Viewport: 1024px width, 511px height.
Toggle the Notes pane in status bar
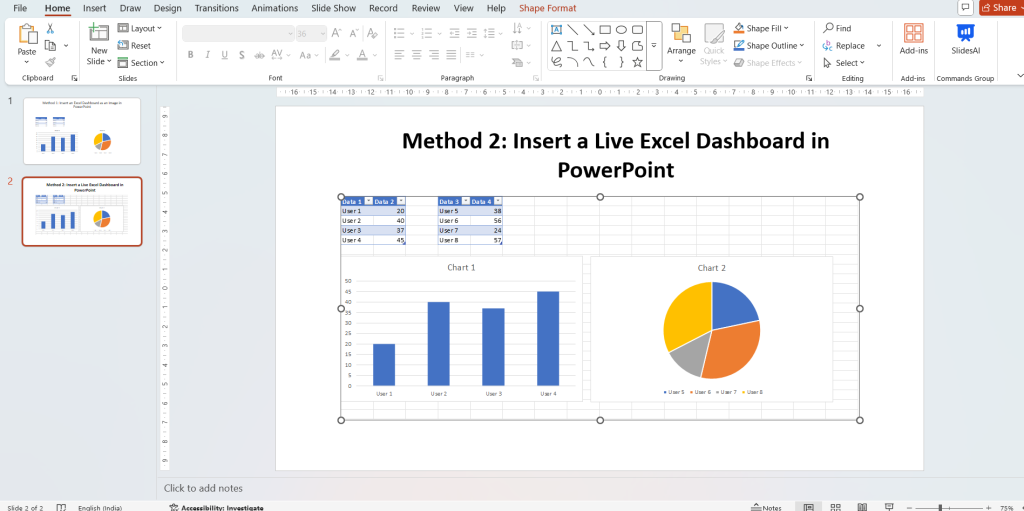767,507
